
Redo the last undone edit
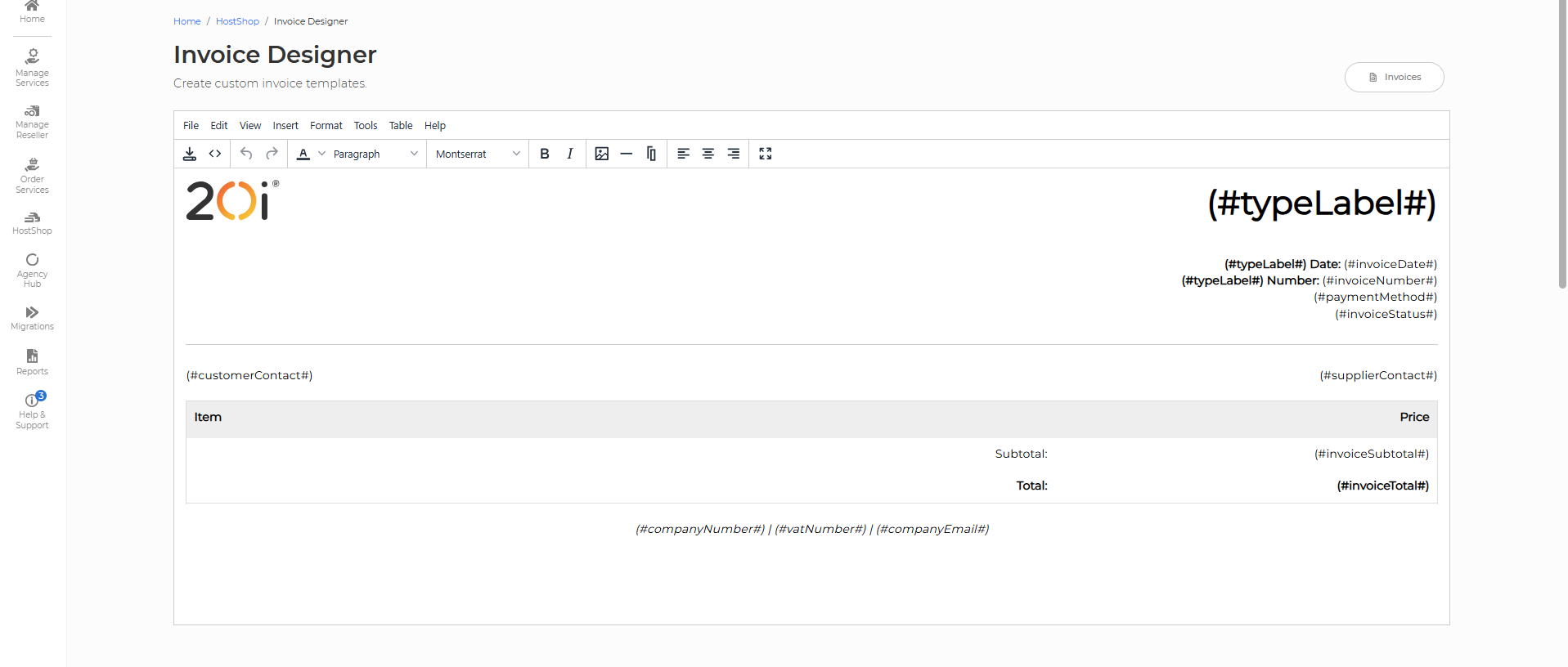pyautogui.click(x=272, y=154)
